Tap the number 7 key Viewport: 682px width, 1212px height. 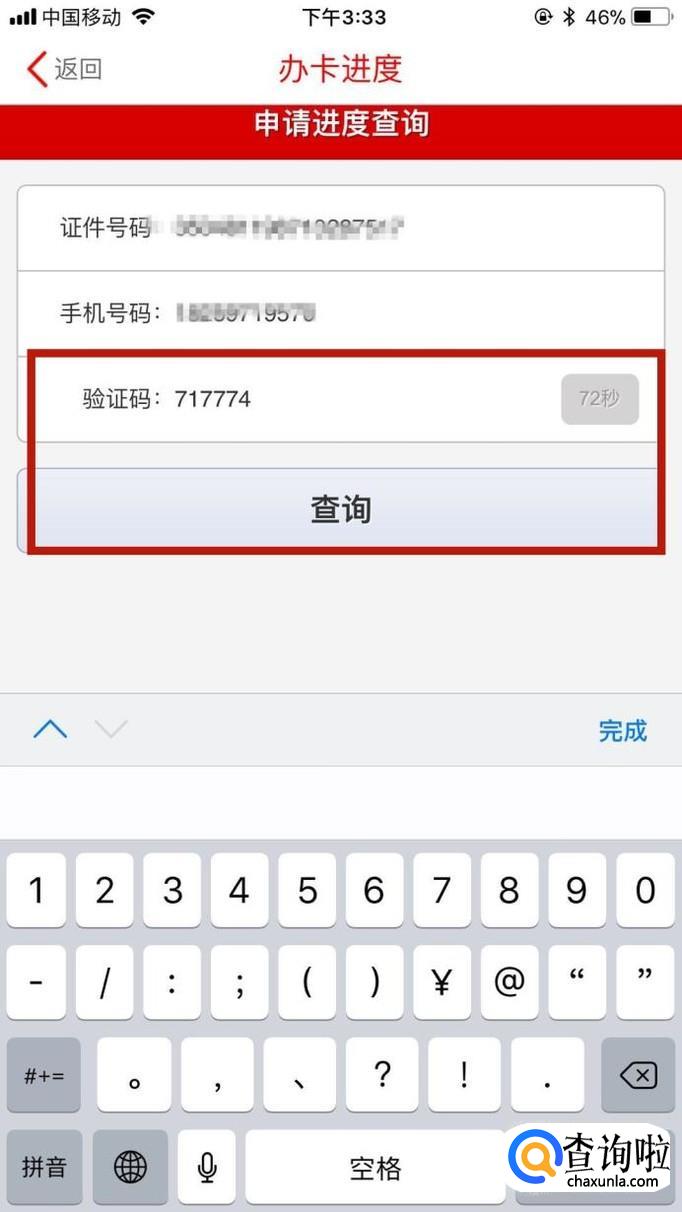point(441,890)
